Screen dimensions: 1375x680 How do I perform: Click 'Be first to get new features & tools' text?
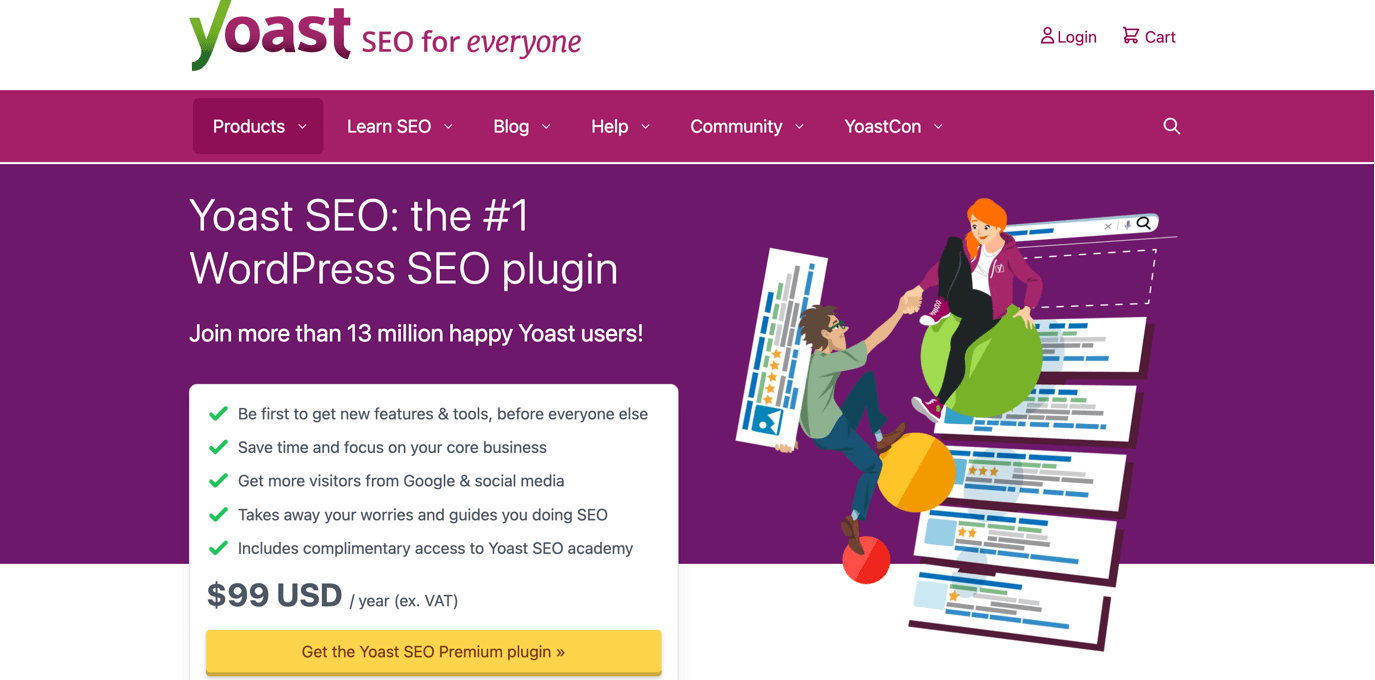(443, 414)
